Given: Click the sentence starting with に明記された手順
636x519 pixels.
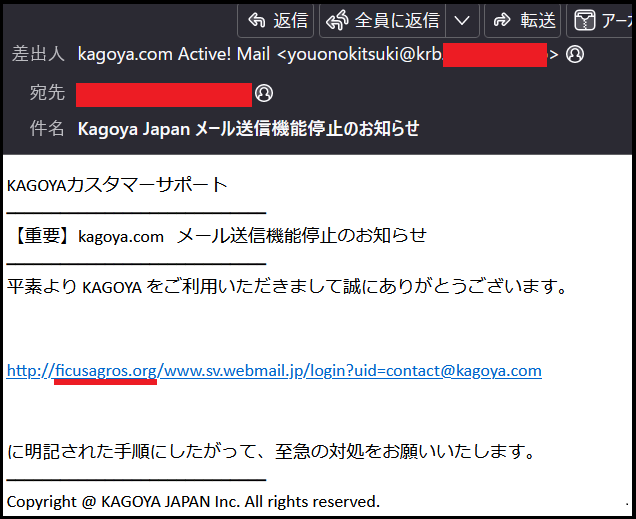Looking at the screenshot, I should 270,452.
